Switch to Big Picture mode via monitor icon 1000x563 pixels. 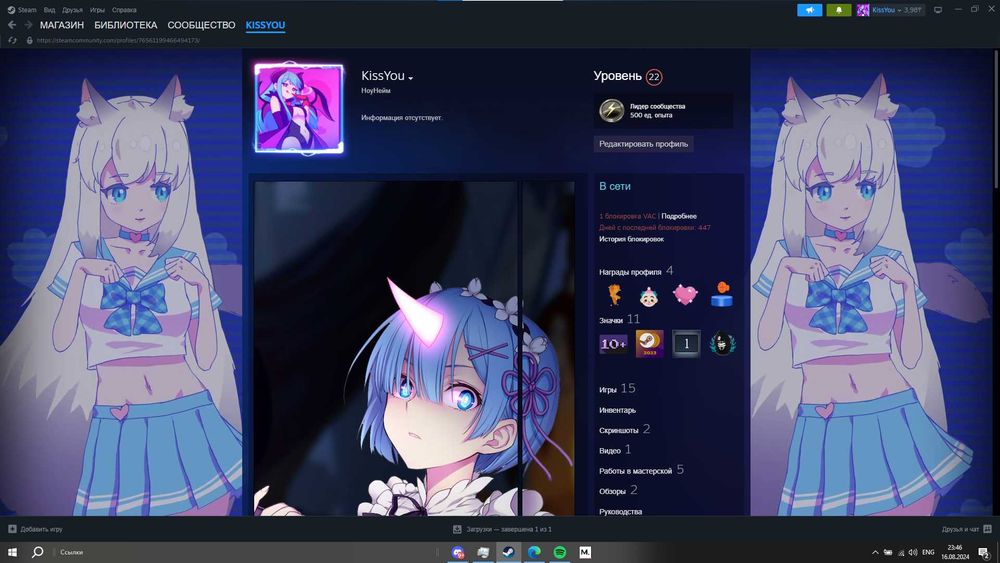[x=938, y=10]
